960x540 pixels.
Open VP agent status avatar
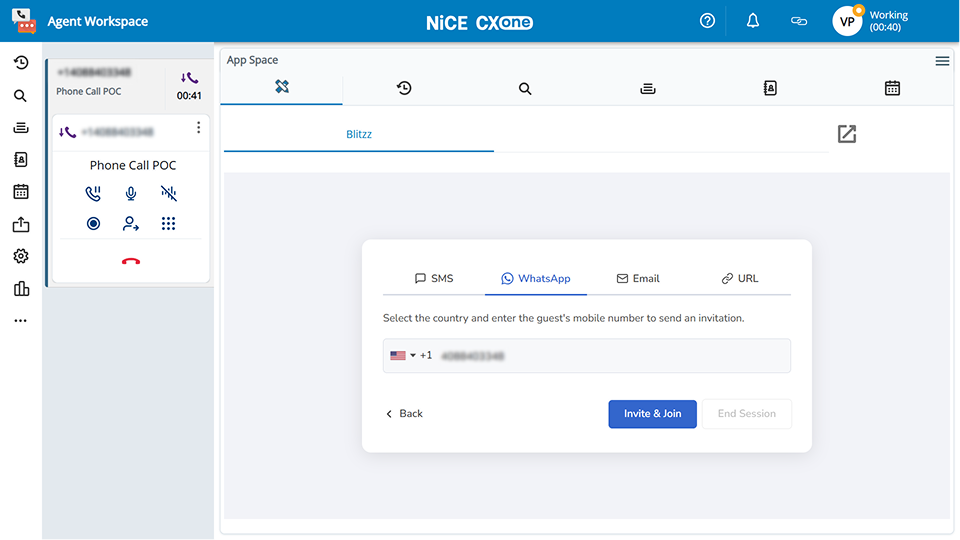[847, 21]
